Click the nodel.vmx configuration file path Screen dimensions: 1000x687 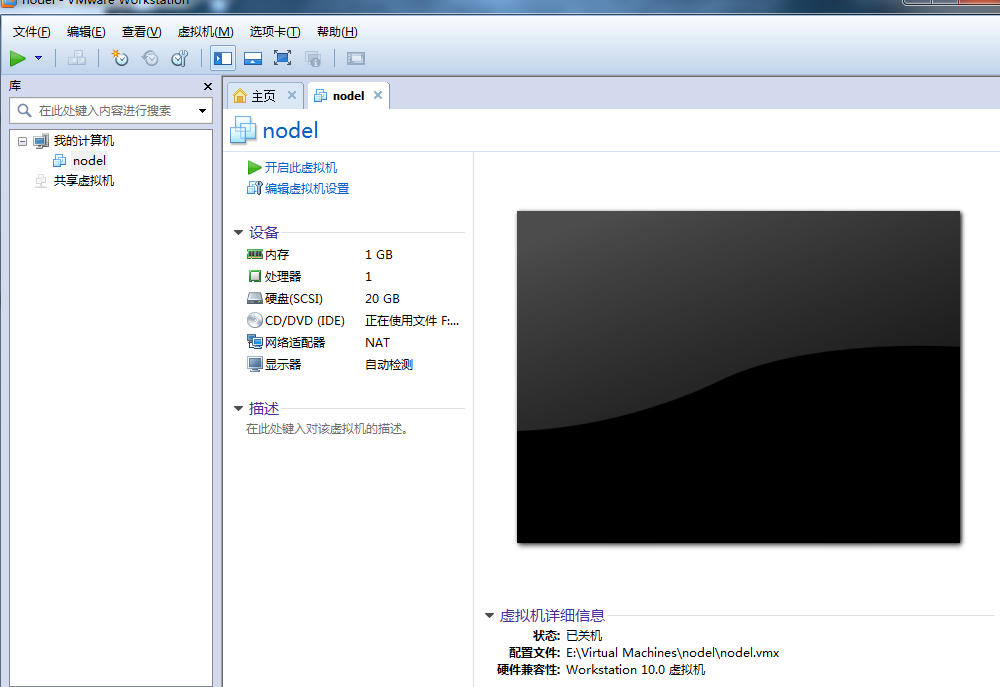(672, 653)
